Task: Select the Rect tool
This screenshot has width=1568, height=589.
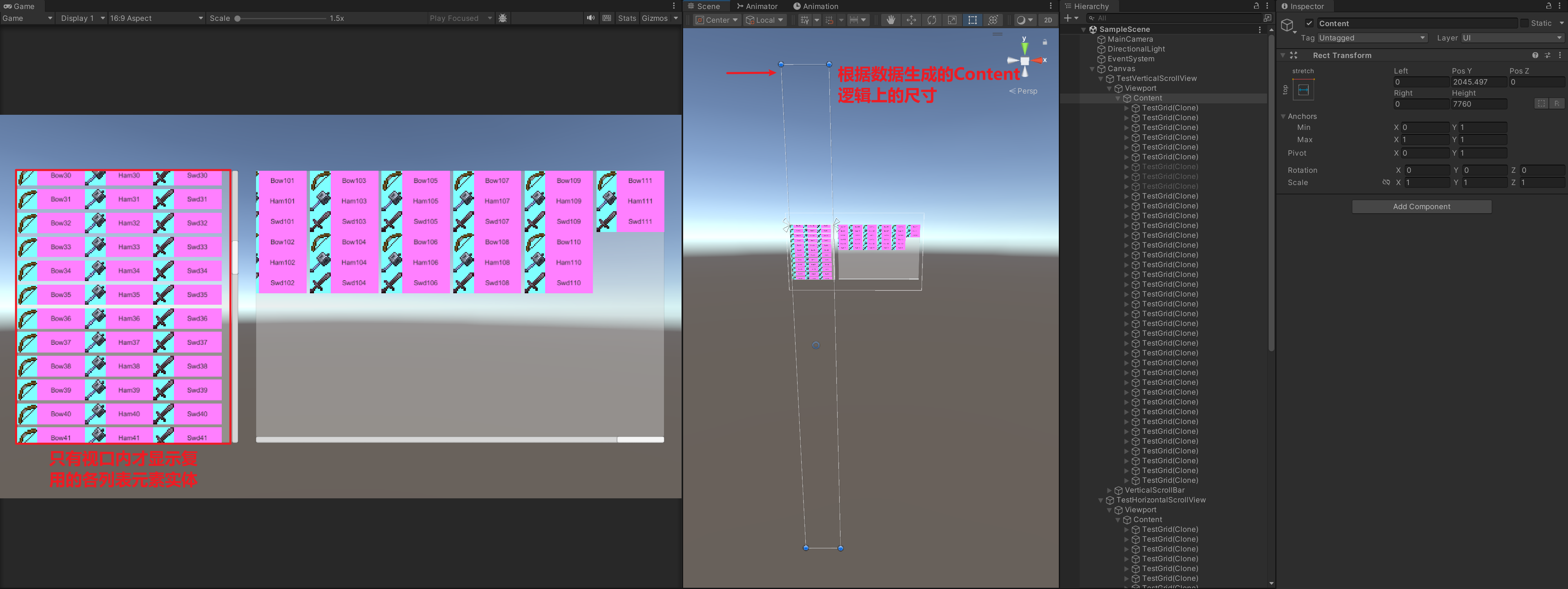Action: pos(972,20)
